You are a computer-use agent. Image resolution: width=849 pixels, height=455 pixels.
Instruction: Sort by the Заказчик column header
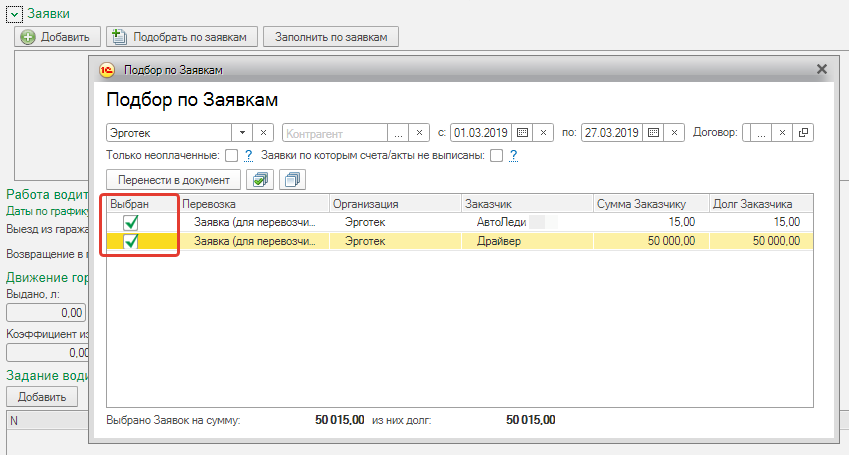click(527, 204)
